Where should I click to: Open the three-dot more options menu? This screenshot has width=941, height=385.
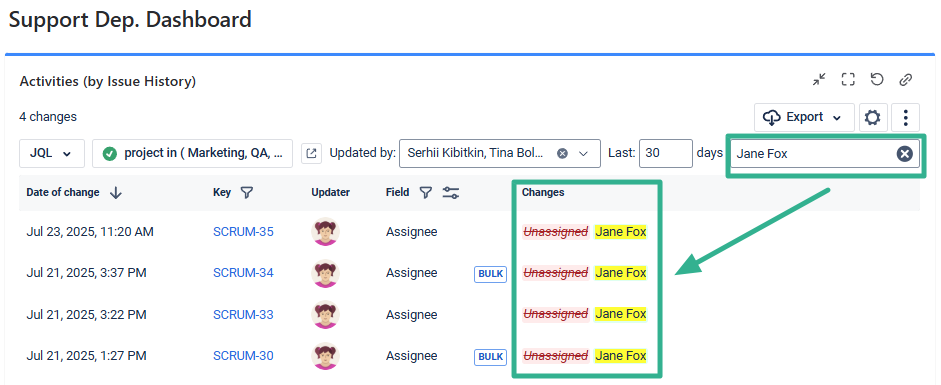point(906,118)
